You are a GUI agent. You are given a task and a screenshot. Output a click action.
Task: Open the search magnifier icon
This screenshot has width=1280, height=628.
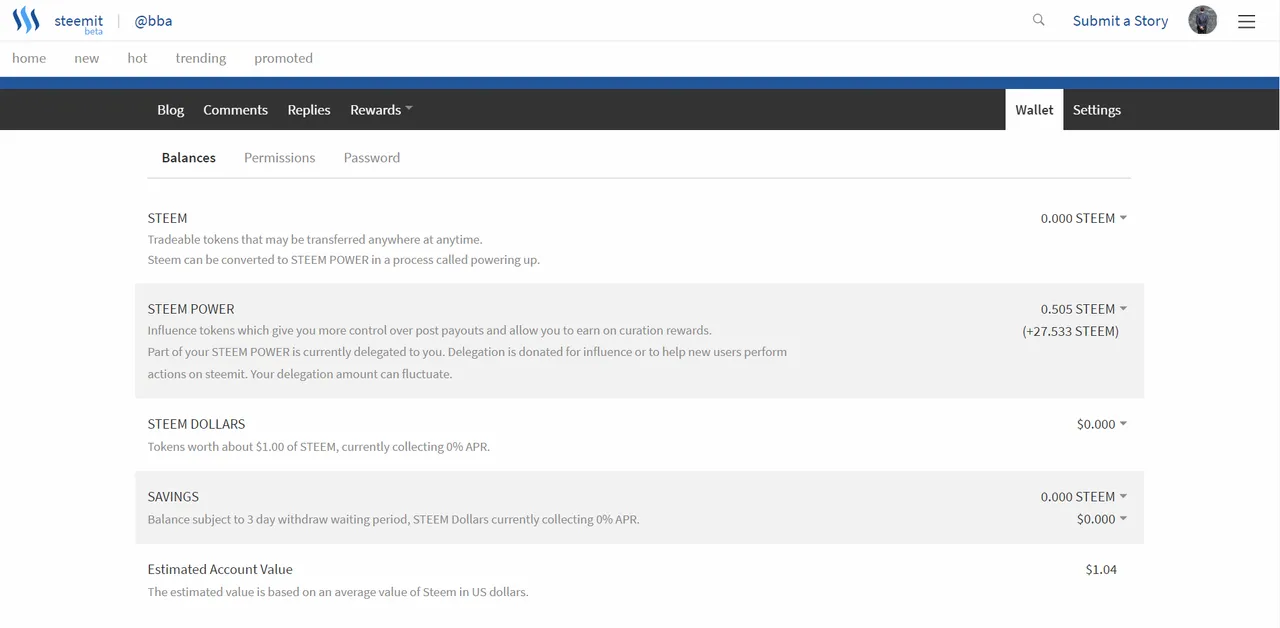(x=1039, y=20)
